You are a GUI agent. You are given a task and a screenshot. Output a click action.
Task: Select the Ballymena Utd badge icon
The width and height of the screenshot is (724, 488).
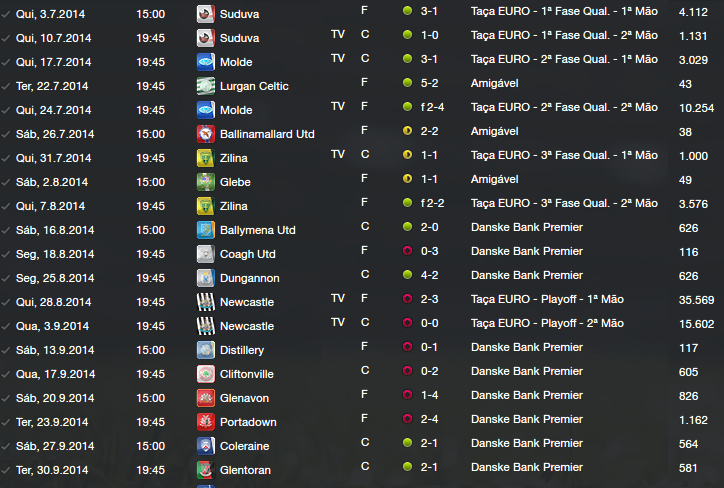[x=205, y=230]
